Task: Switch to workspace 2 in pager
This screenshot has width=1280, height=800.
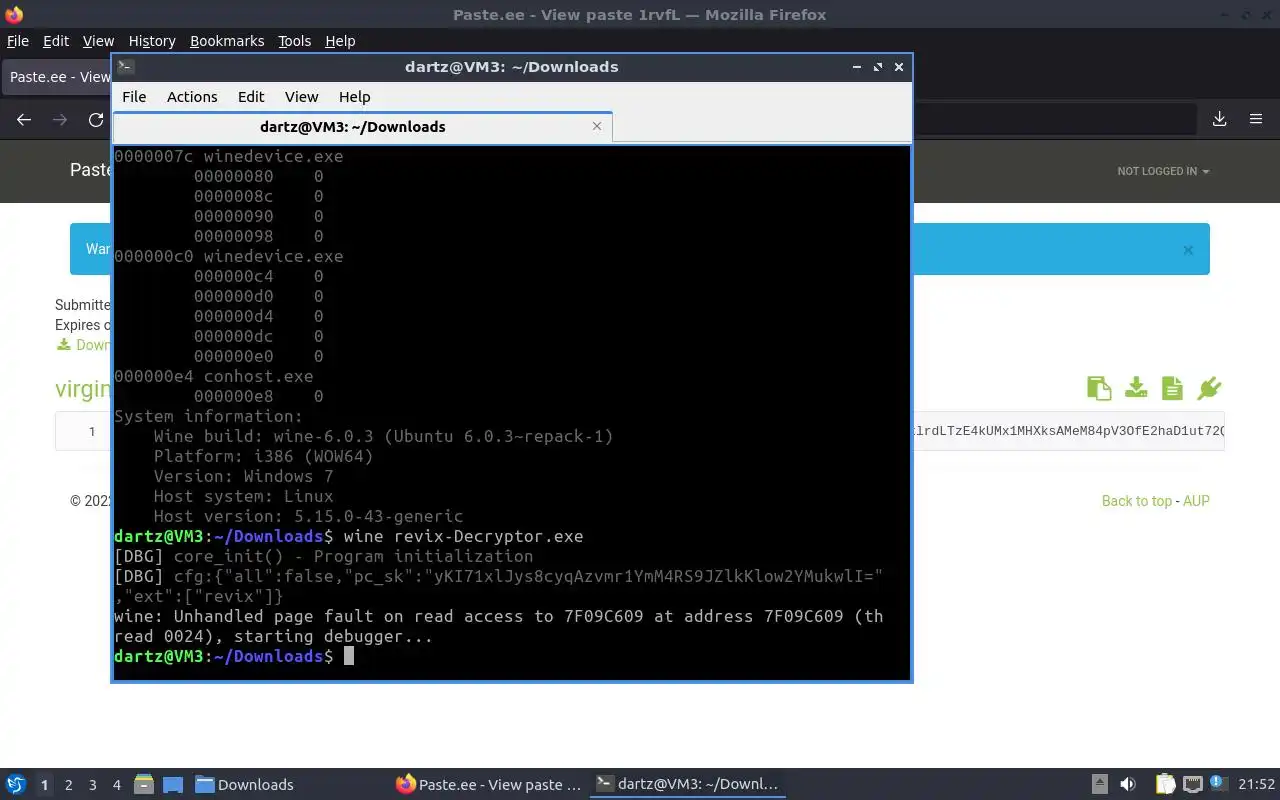Action: point(68,785)
